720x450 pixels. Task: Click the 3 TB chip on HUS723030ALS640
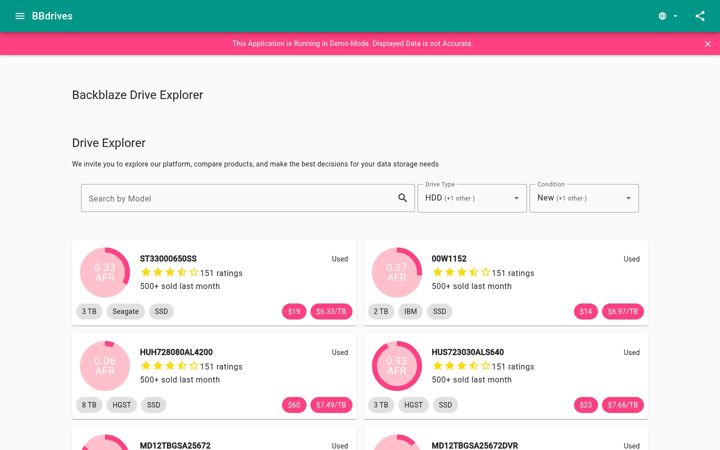point(381,405)
